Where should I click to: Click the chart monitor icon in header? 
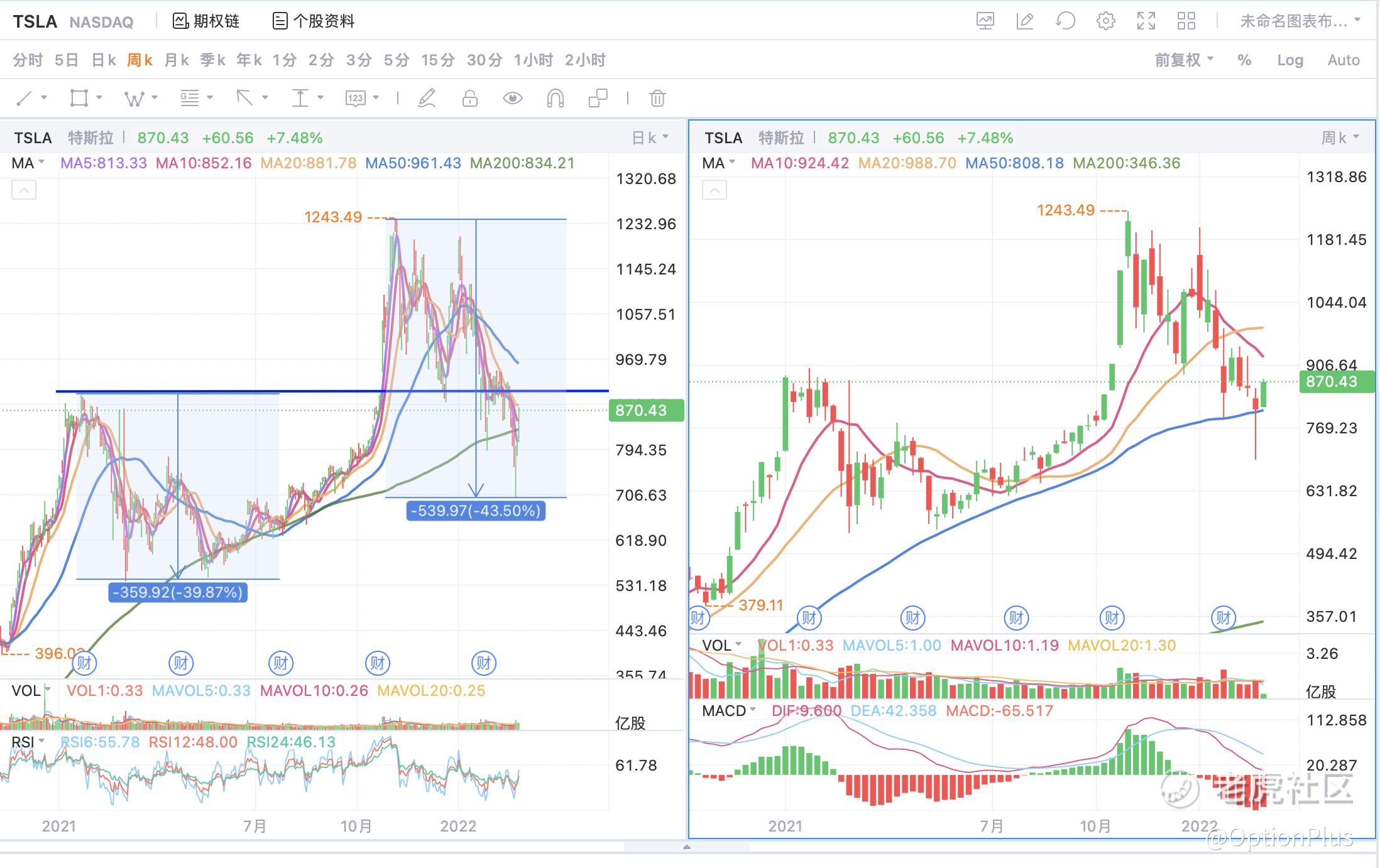pyautogui.click(x=985, y=21)
